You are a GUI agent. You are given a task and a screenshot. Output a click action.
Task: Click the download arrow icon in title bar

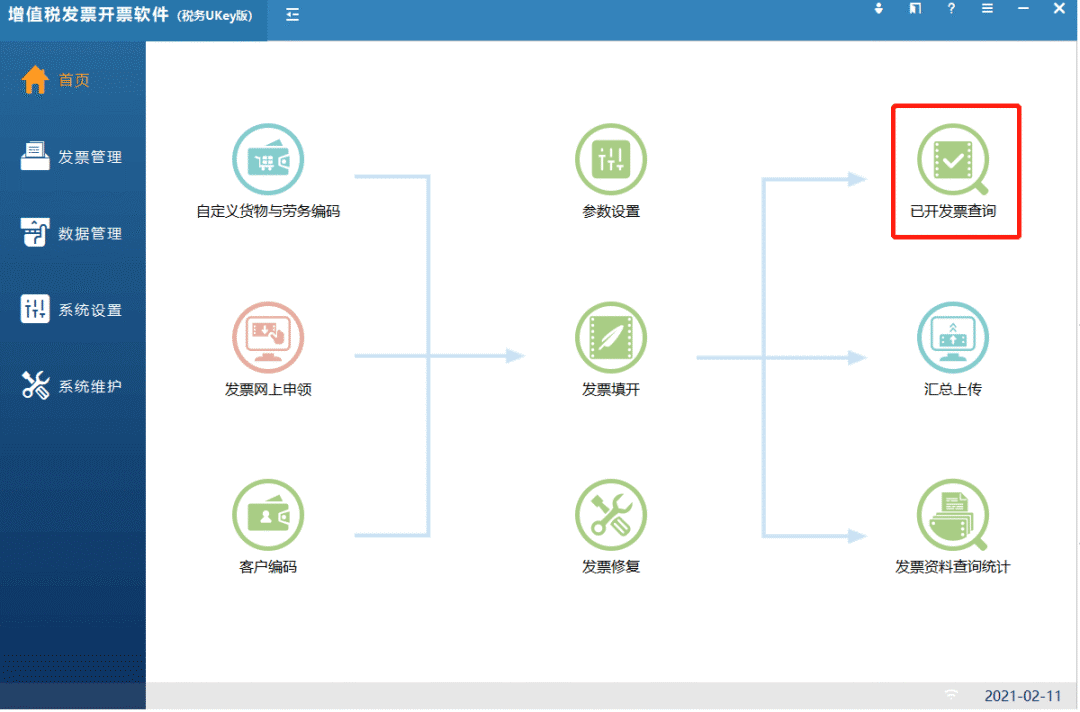point(879,8)
